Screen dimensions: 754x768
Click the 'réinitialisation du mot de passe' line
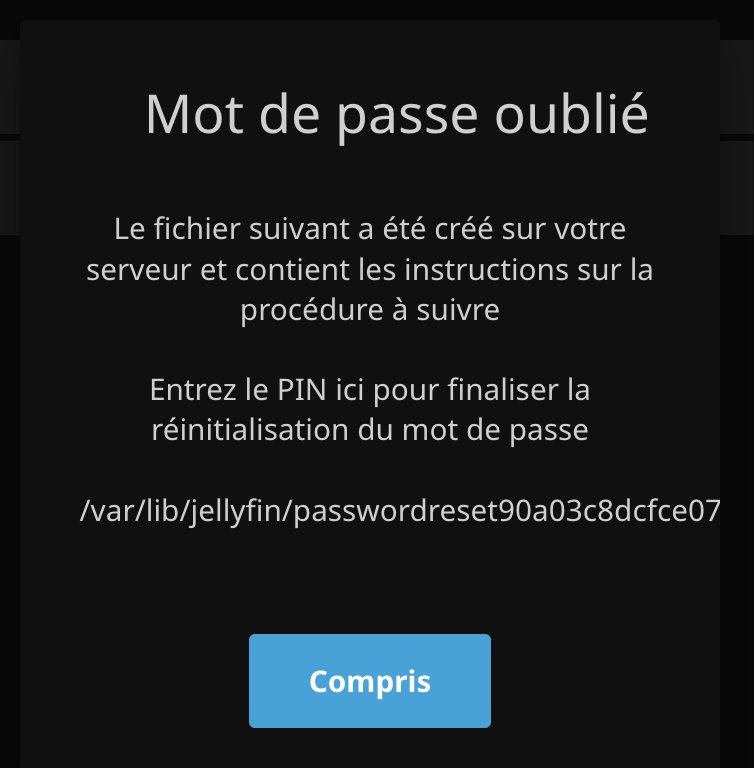(370, 430)
